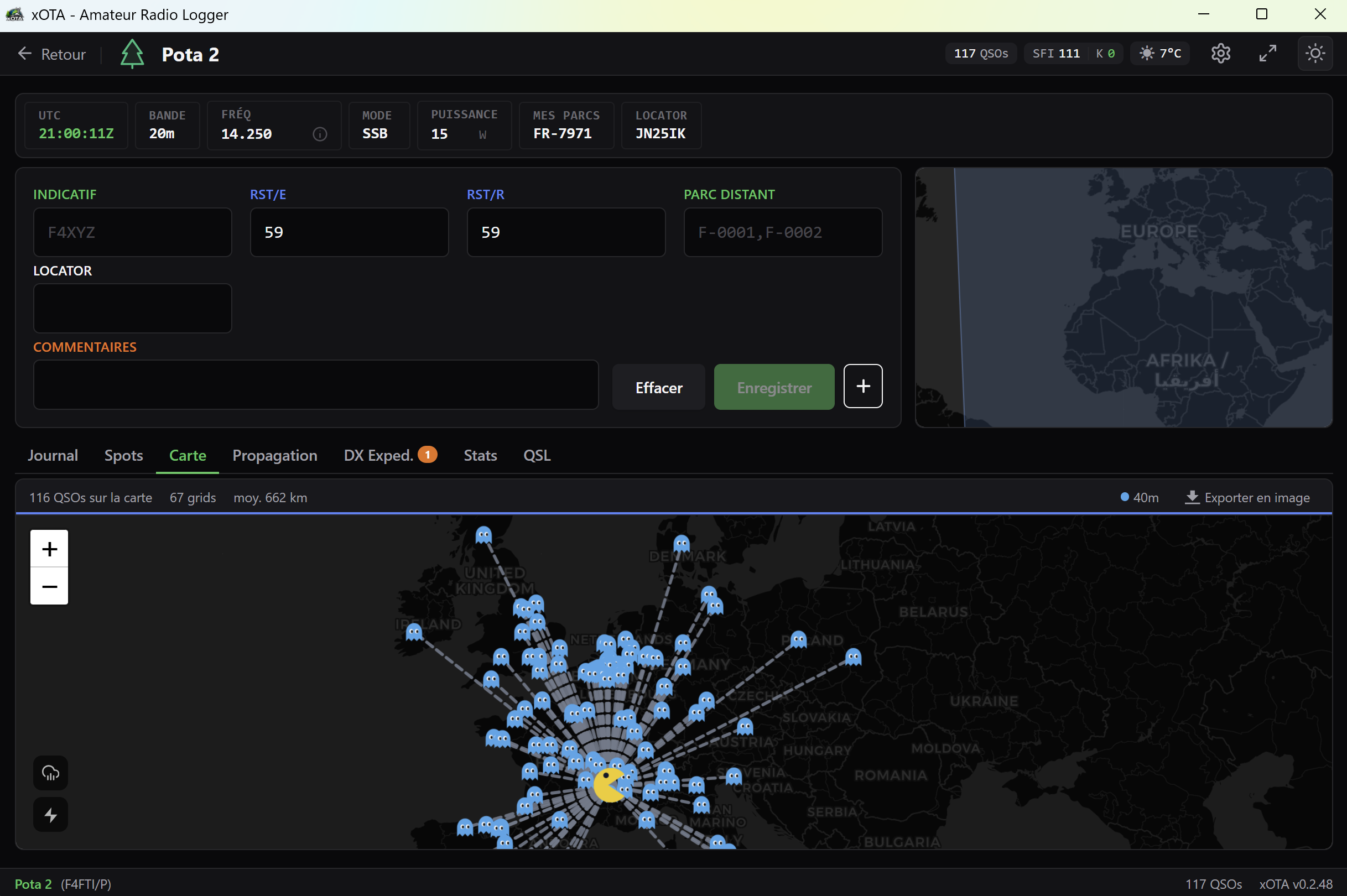Click the orange DX Exped. badge 1
The width and height of the screenshot is (1347, 896).
pos(427,454)
